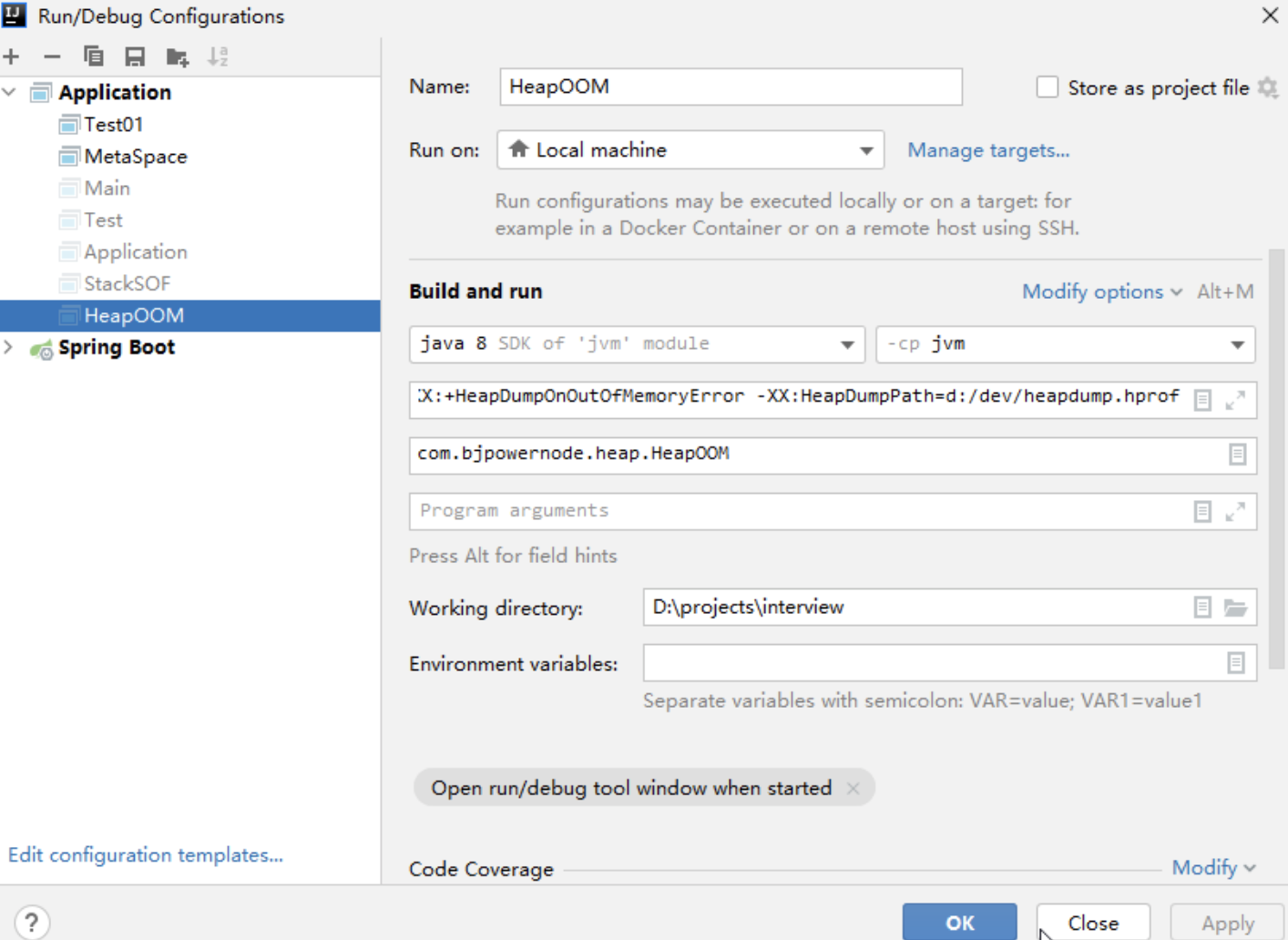Enable Store as project file checkbox
1288x940 pixels.
[1048, 87]
